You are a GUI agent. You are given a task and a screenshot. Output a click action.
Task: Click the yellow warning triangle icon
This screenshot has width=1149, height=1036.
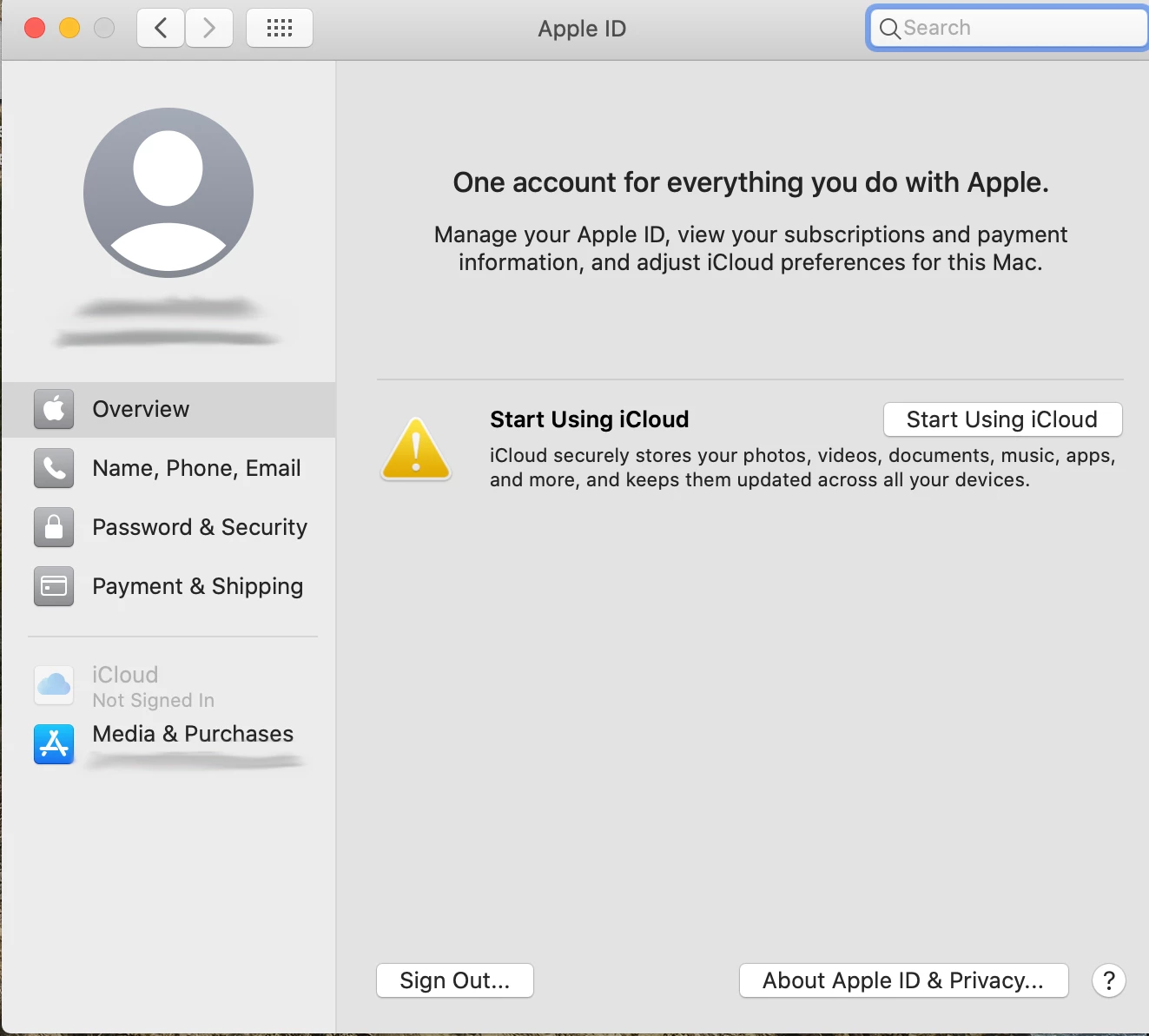click(x=416, y=449)
